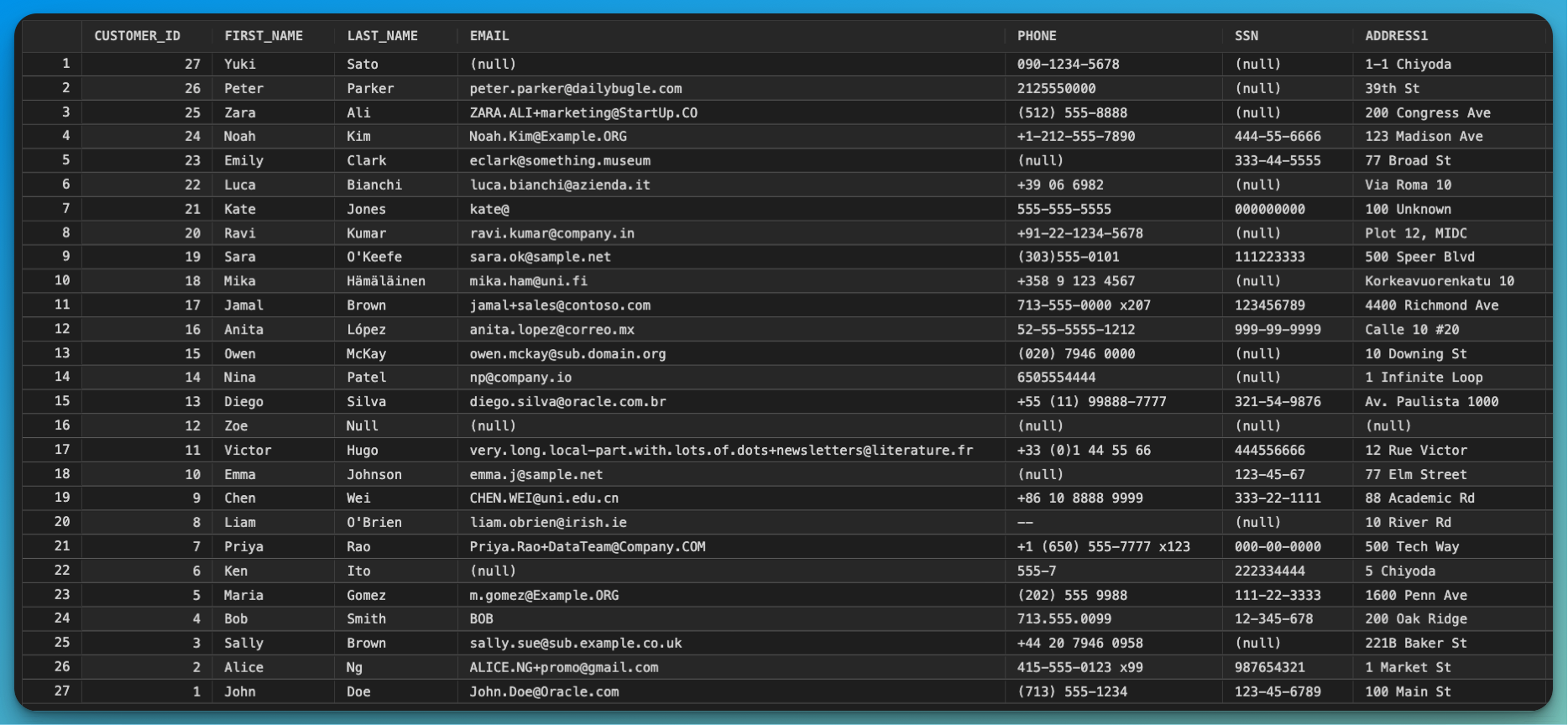Click the address cell 'Av. Paulista 1000'
The width and height of the screenshot is (1568, 725).
click(1431, 402)
